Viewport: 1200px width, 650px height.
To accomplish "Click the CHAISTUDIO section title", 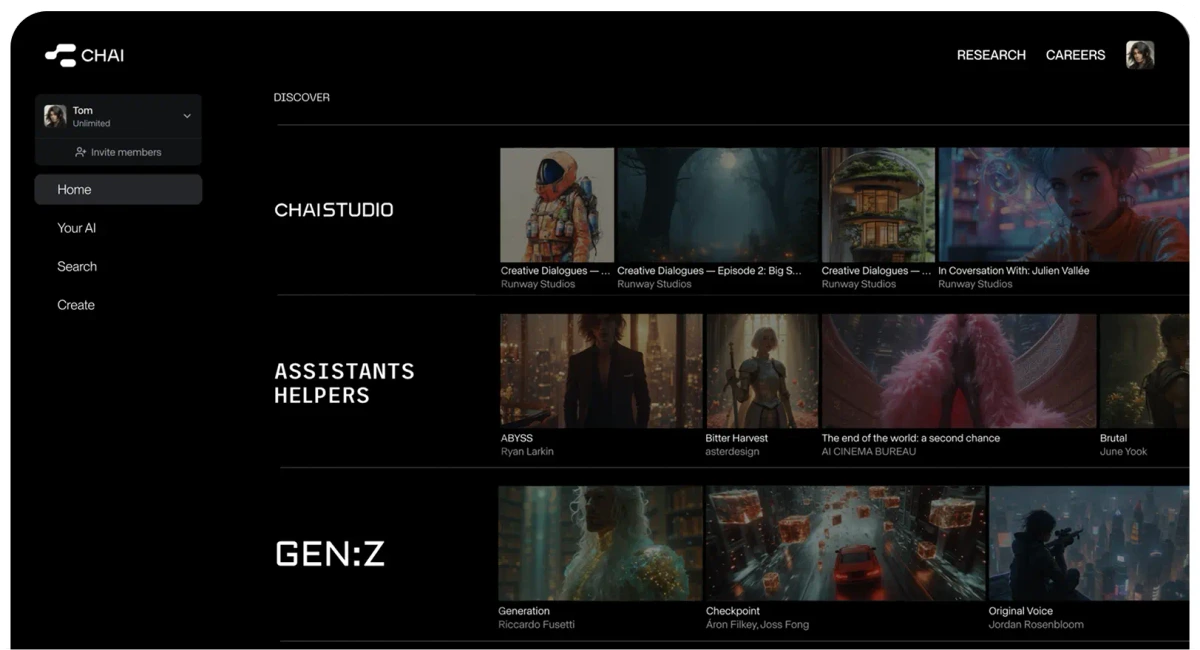I will [333, 210].
